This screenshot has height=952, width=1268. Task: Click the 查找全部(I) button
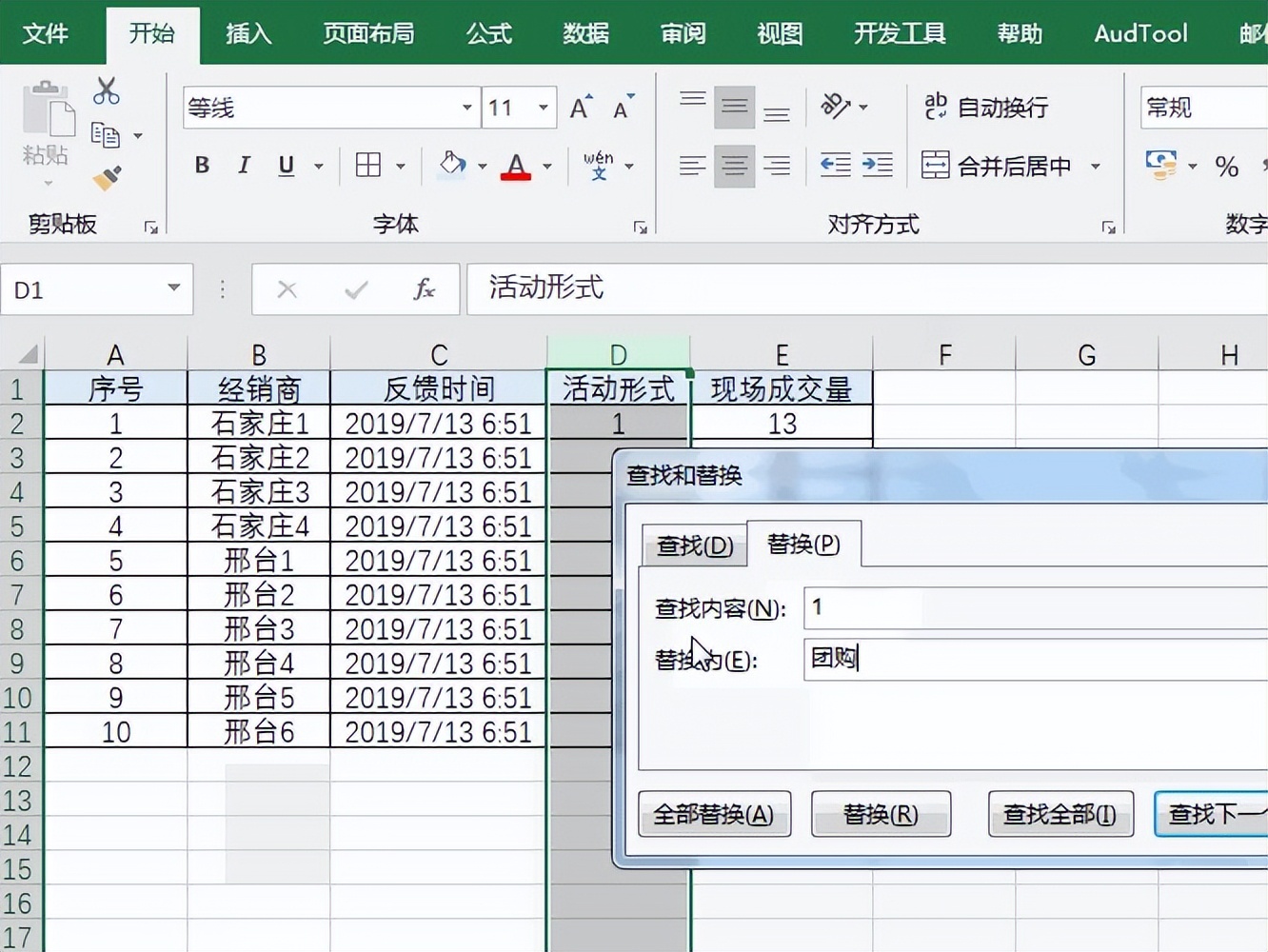click(1060, 814)
